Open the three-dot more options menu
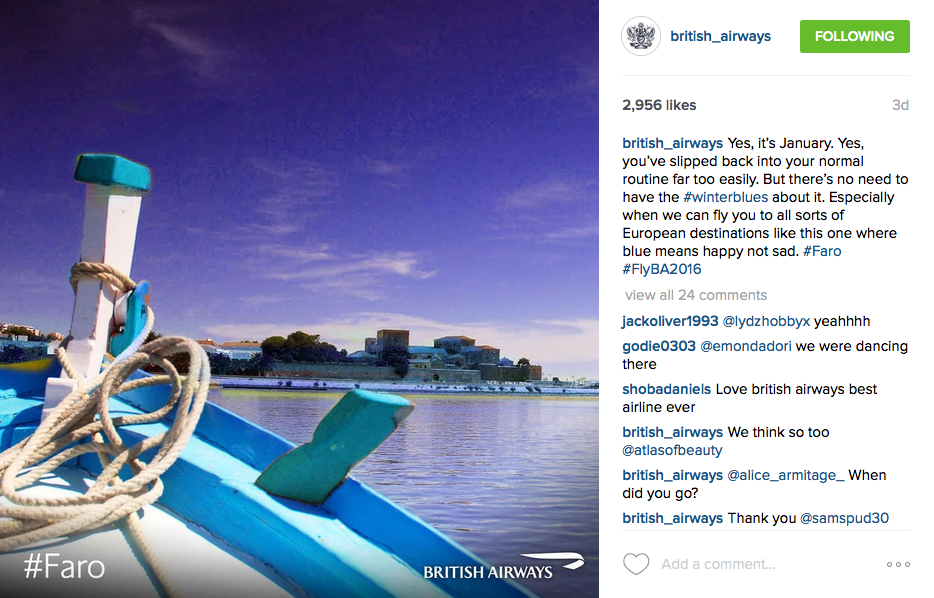The image size is (934, 598). tap(898, 564)
